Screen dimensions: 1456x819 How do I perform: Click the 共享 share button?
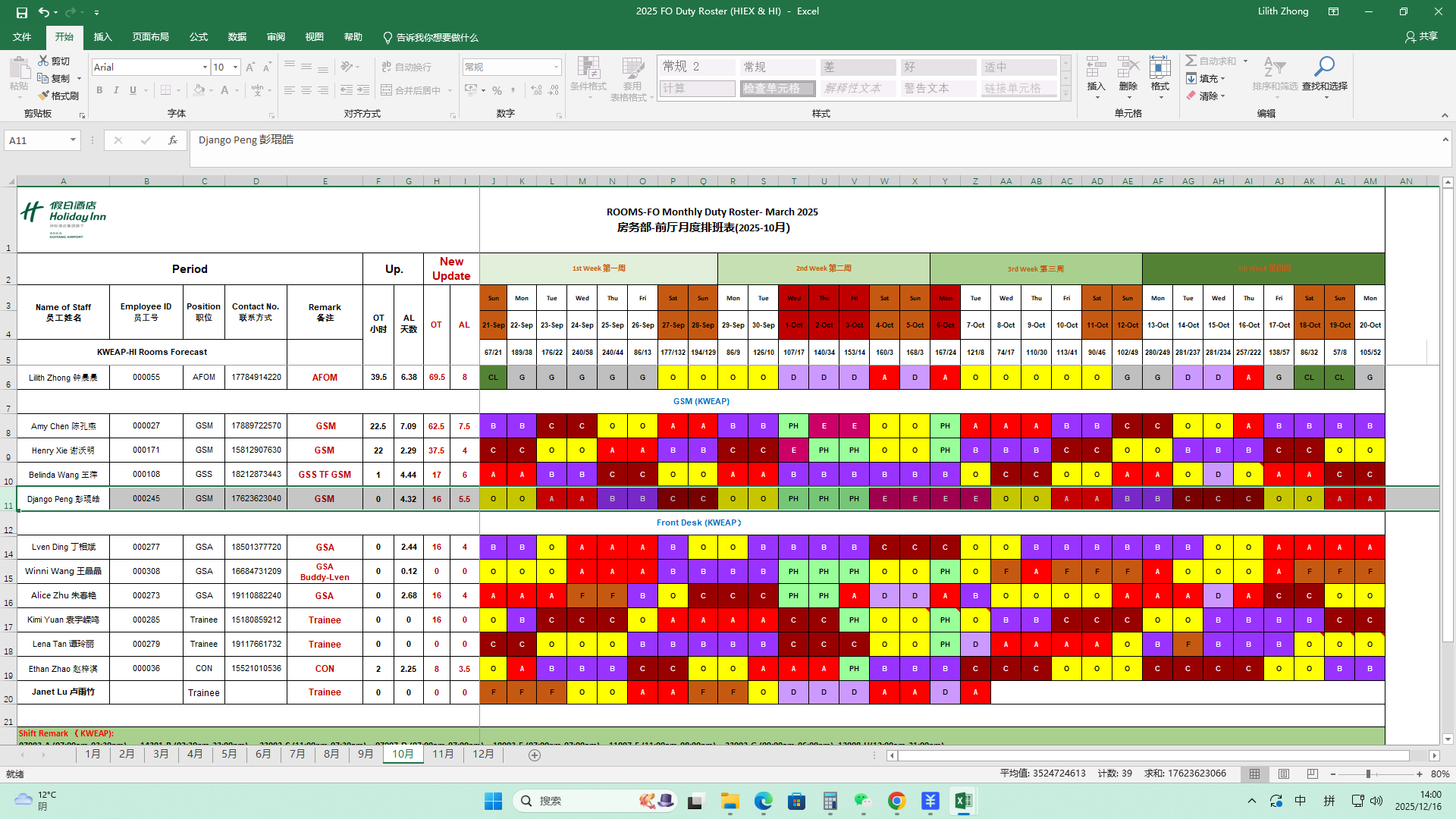[x=1421, y=36]
